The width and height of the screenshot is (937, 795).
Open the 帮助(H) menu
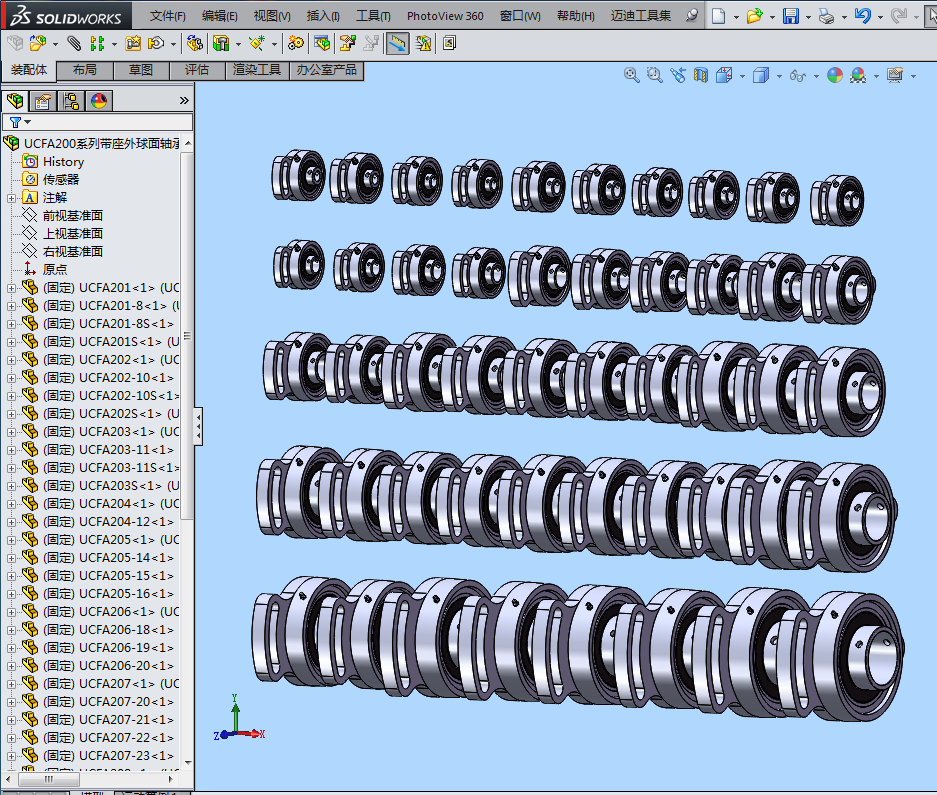click(575, 16)
